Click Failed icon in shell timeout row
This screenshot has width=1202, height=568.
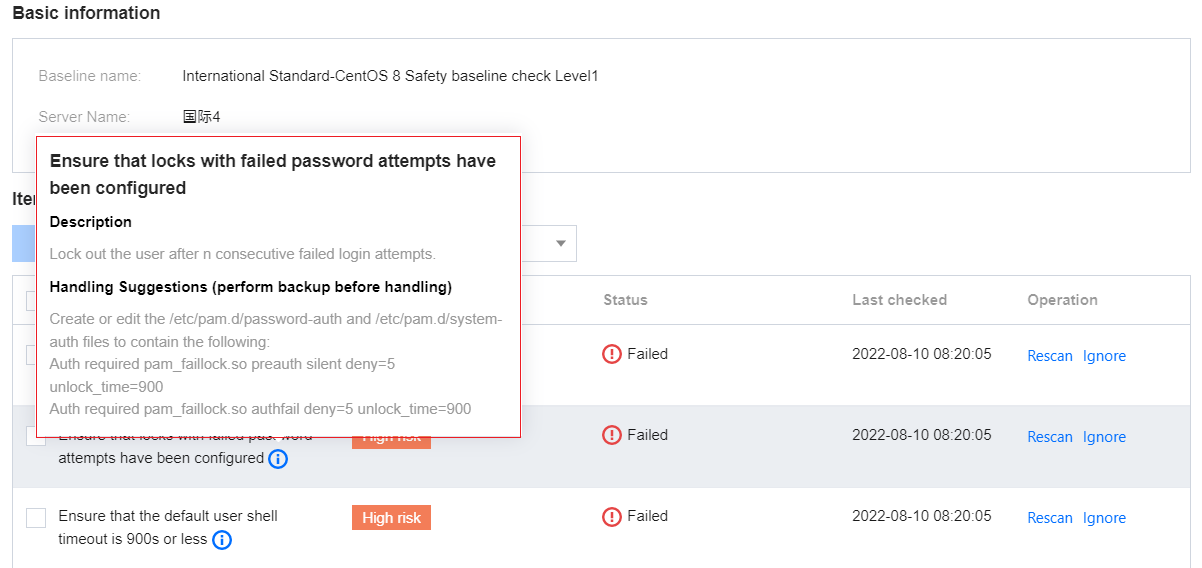point(612,516)
